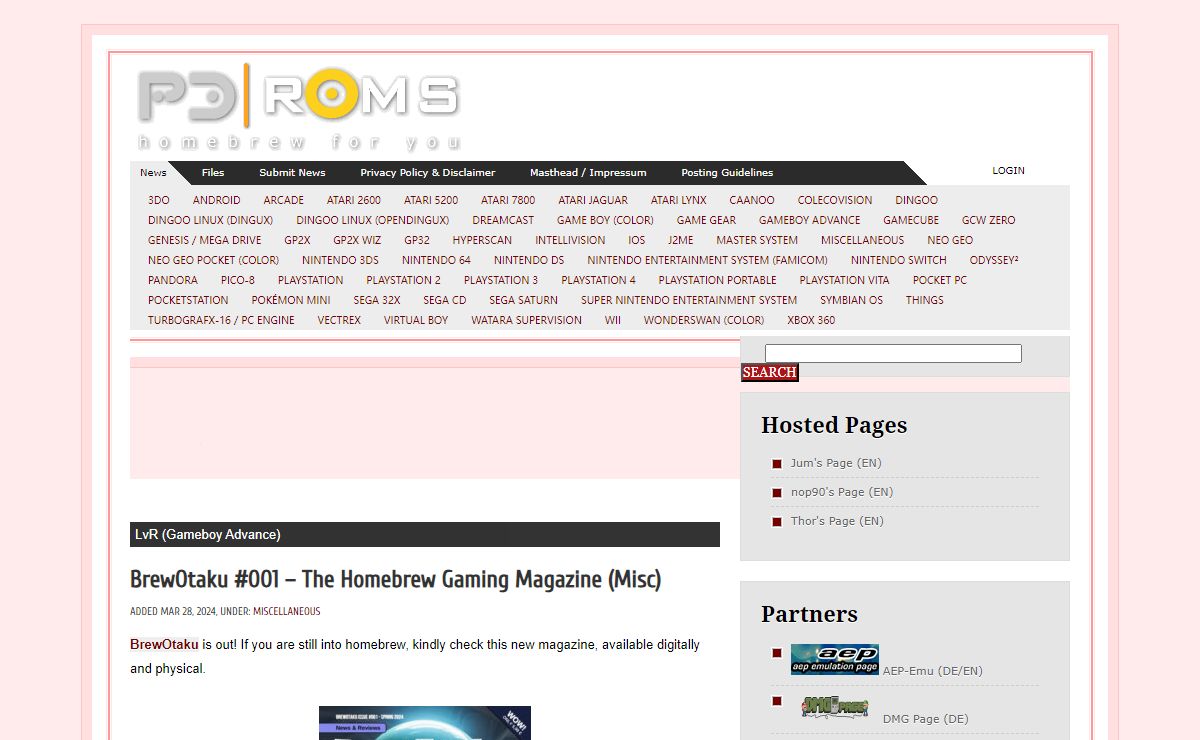The image size is (1200, 740).
Task: Browse the GCW ZERO category
Action: [x=988, y=220]
